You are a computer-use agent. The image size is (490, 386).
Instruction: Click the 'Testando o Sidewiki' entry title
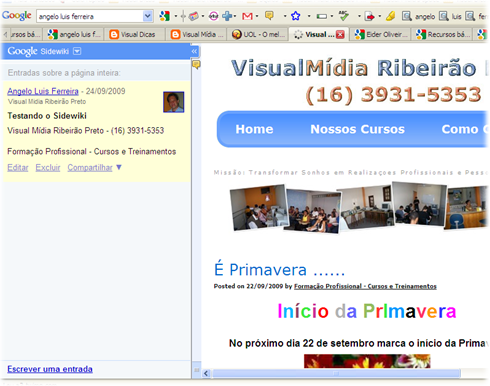(x=47, y=116)
